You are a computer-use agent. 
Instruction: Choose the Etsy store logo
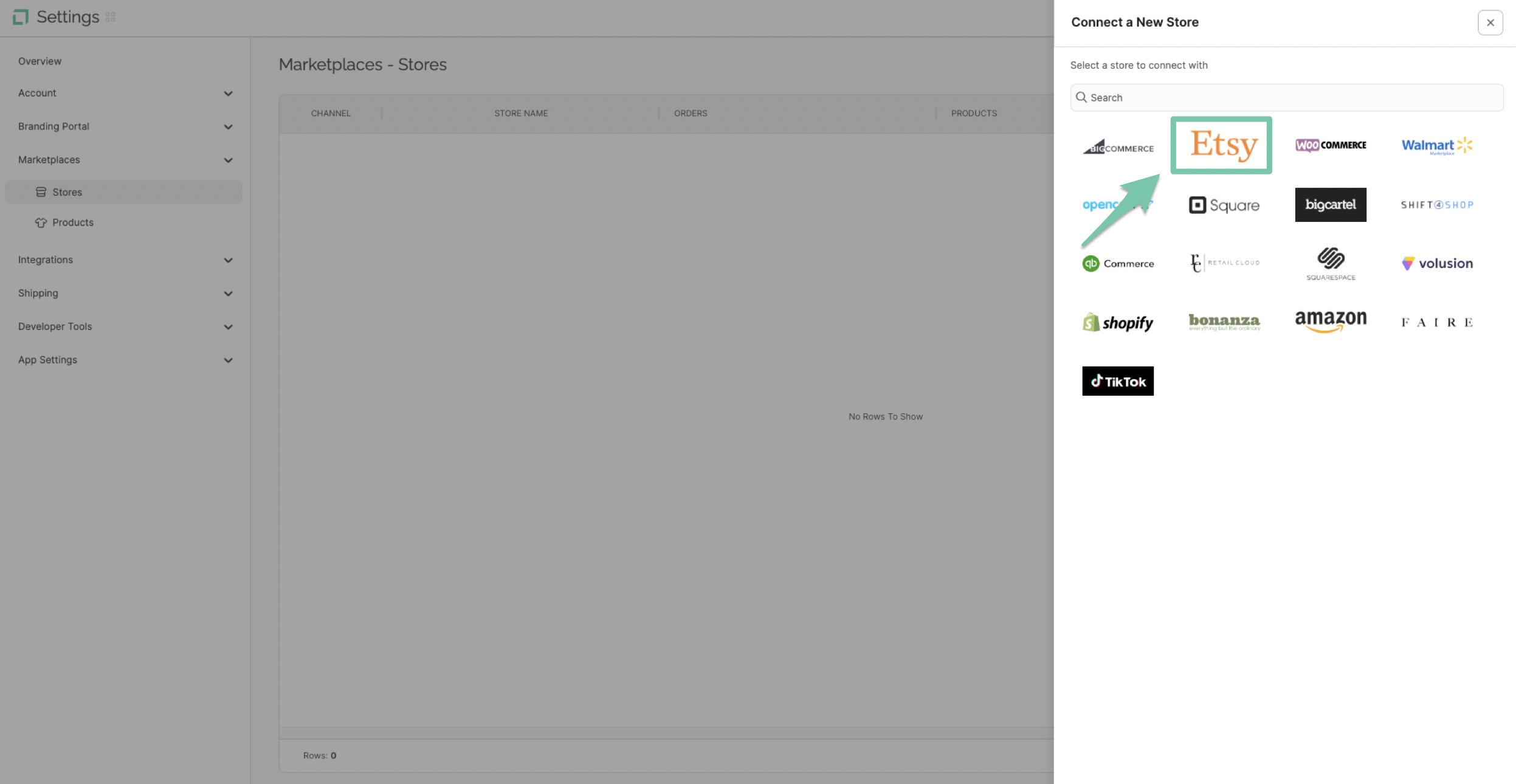(x=1222, y=145)
